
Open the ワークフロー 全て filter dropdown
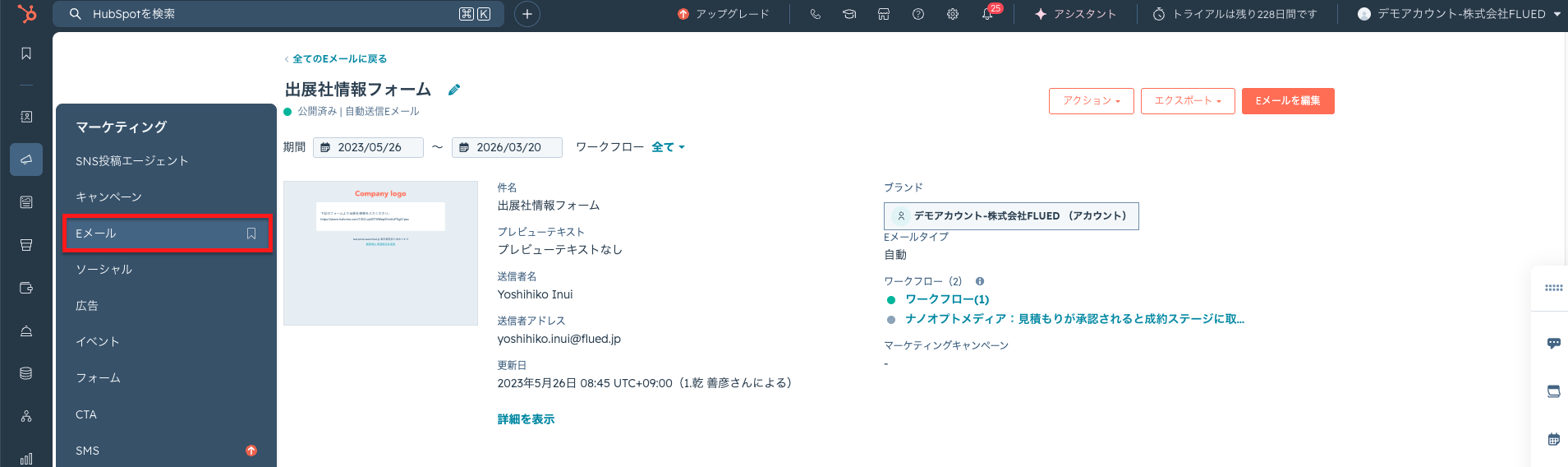(x=668, y=147)
